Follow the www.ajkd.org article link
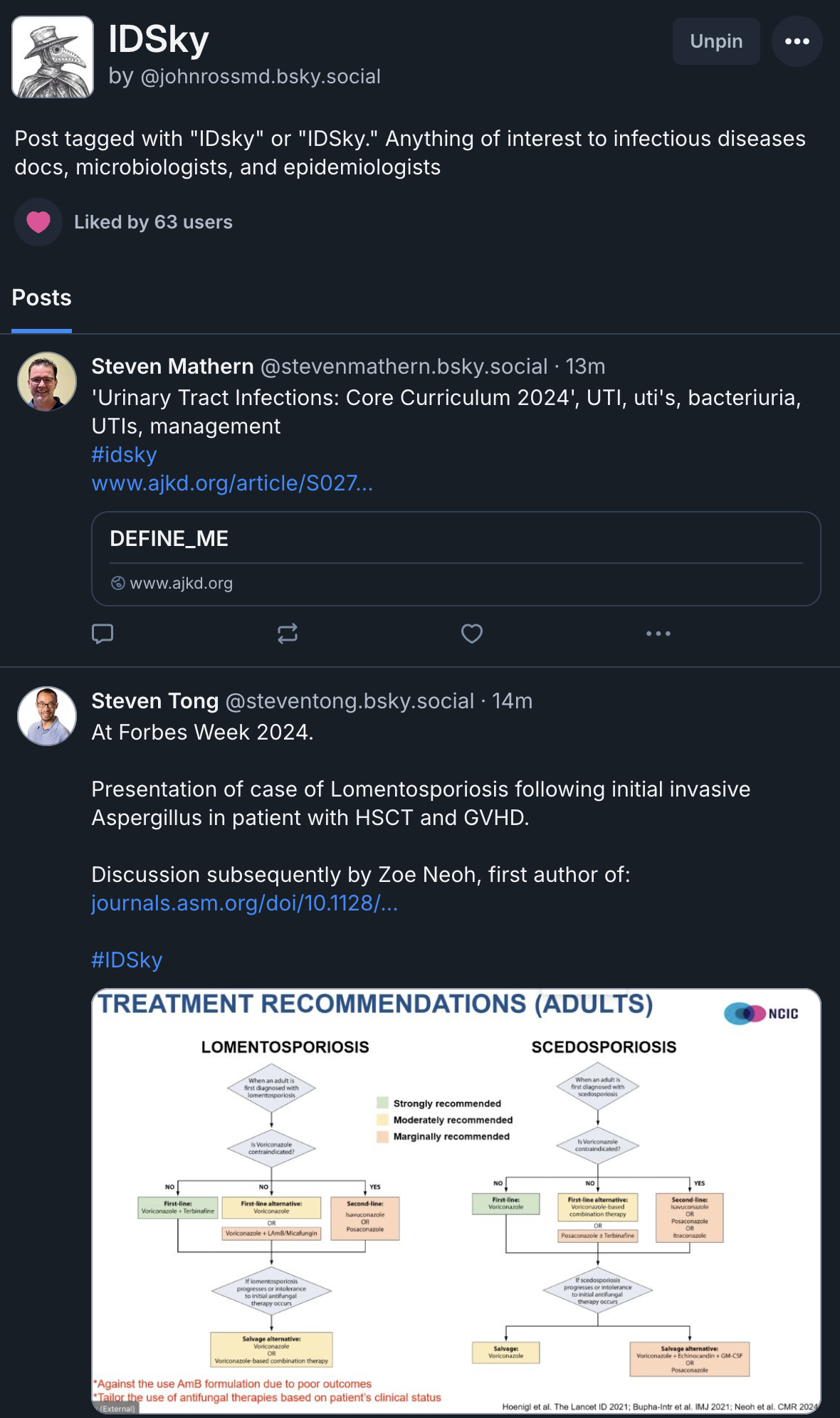840x1418 pixels. (x=232, y=483)
